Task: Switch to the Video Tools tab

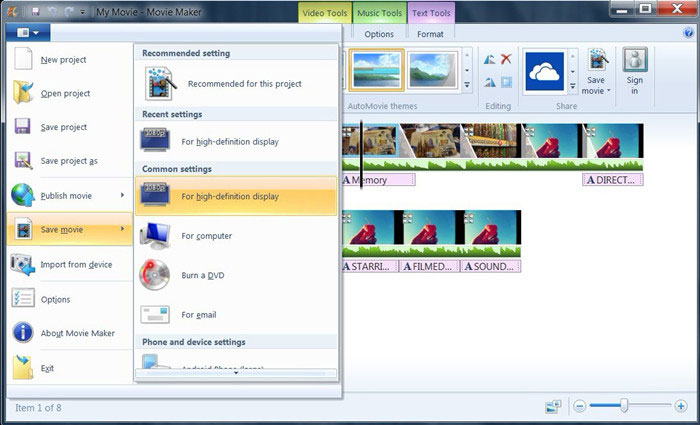Action: coord(325,13)
